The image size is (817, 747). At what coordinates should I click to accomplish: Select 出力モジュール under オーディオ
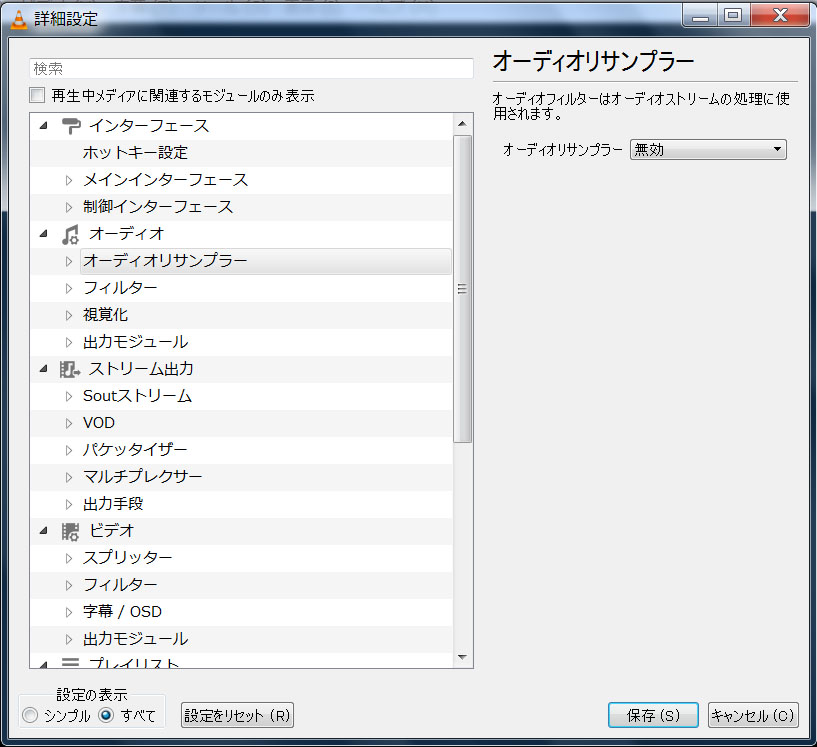(135, 342)
